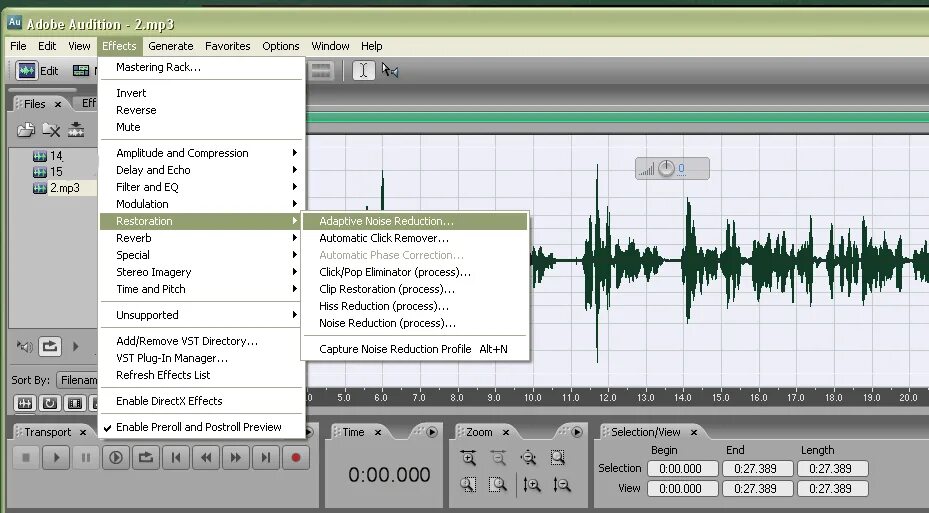
Task: Choose Automatic Click Remover effect
Action: point(415,238)
